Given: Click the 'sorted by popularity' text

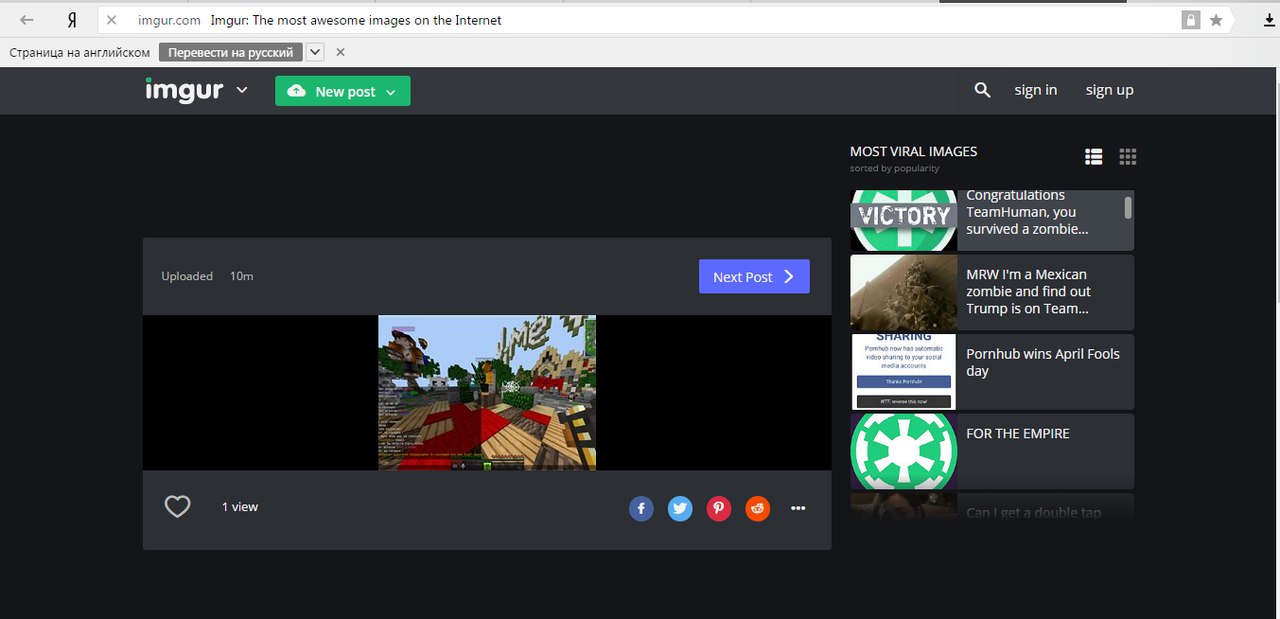Looking at the screenshot, I should tap(895, 168).
